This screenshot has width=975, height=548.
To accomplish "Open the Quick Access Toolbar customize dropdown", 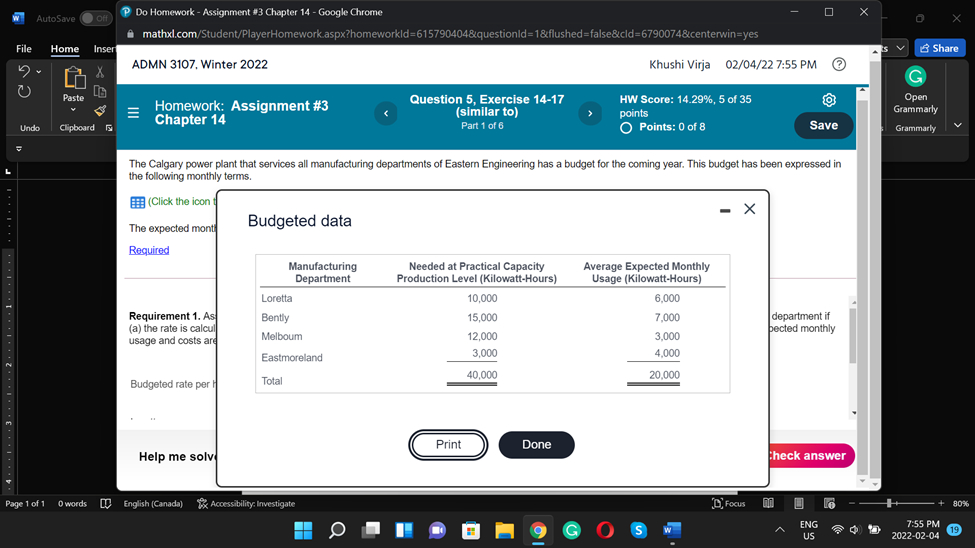I will tap(19, 149).
